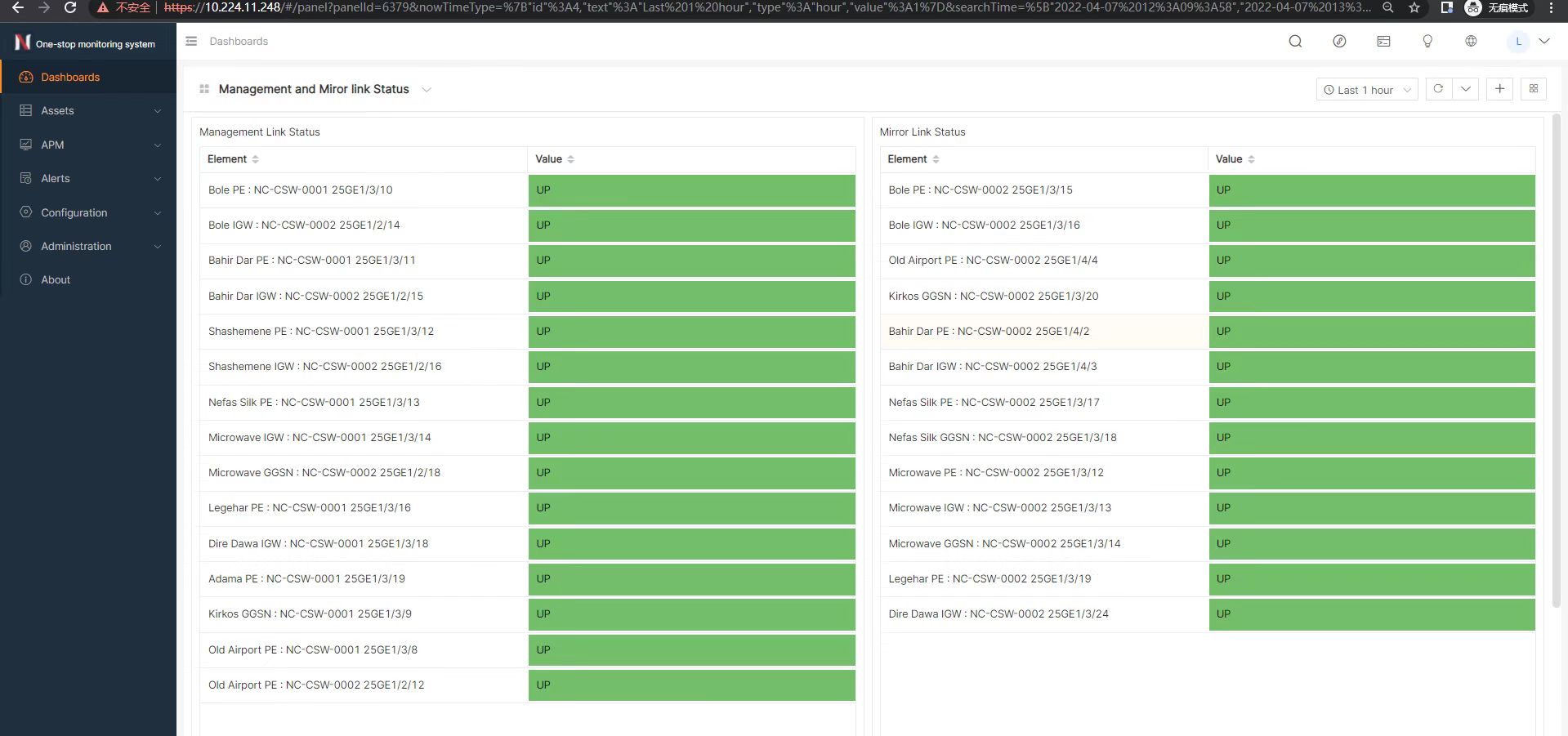Click the link shortcut icon in header
1568x736 pixels.
click(x=1339, y=42)
